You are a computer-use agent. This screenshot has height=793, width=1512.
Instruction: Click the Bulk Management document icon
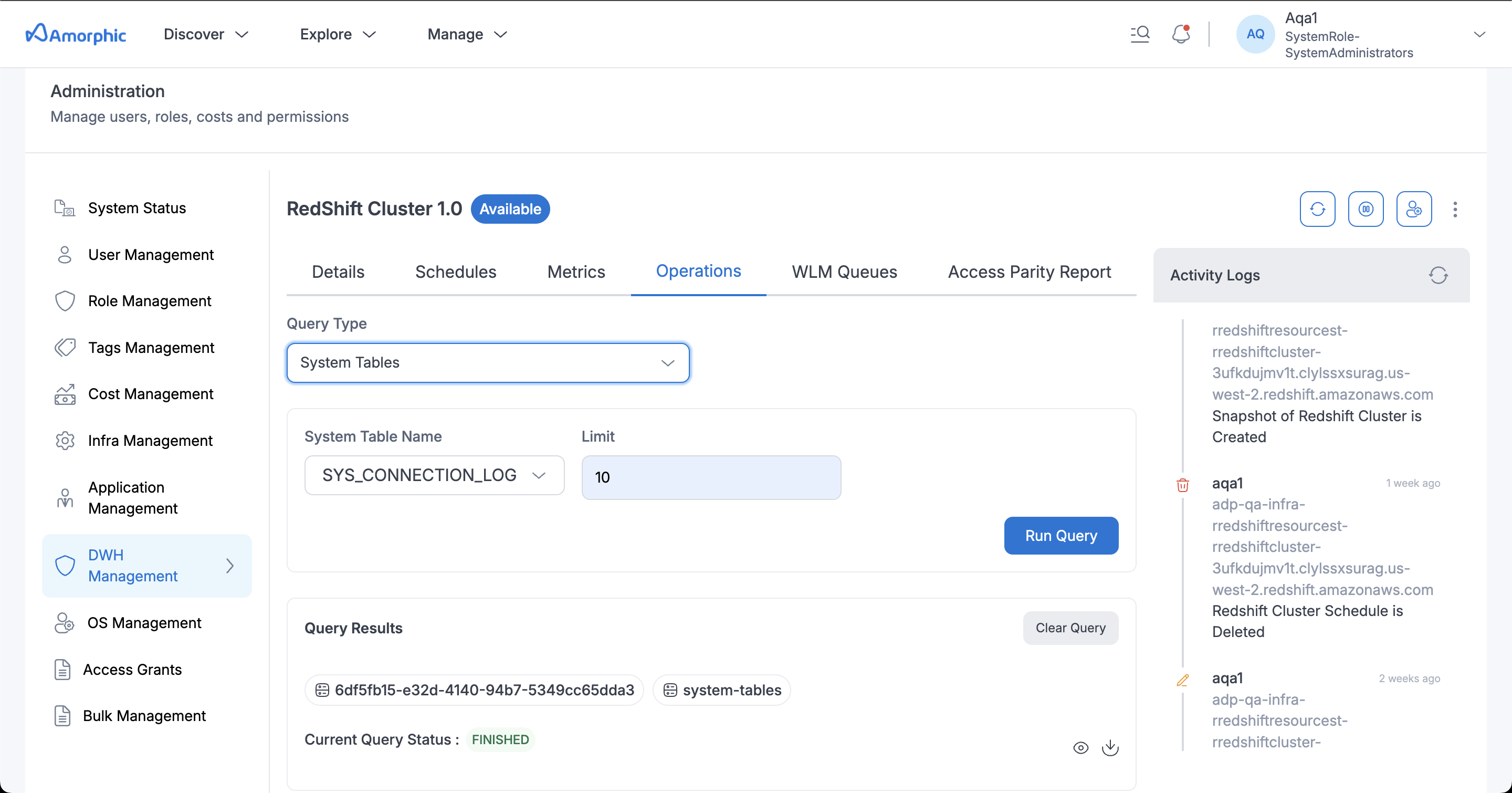pos(62,716)
